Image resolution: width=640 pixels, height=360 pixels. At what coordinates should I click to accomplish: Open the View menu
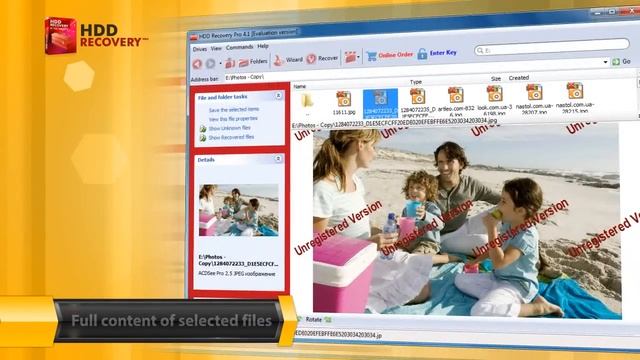tap(216, 48)
